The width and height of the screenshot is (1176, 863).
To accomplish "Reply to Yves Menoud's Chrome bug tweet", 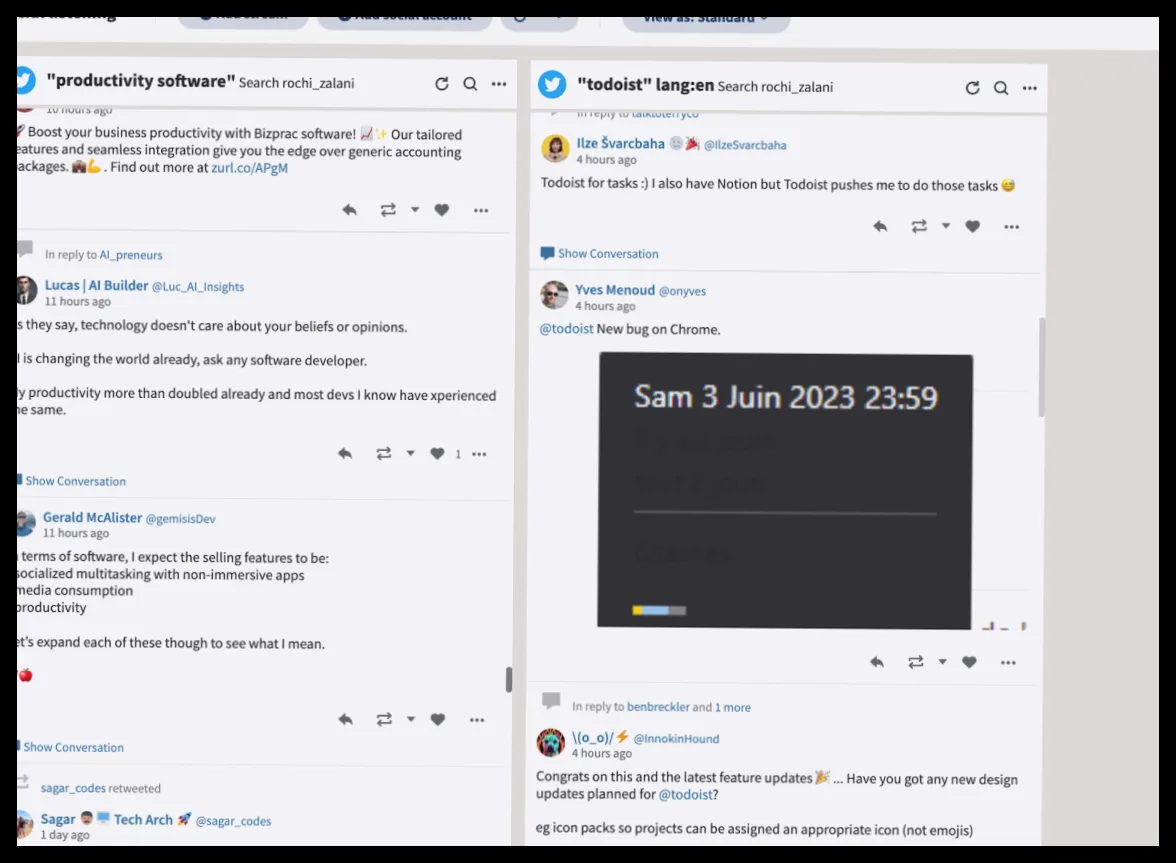I will tap(877, 662).
